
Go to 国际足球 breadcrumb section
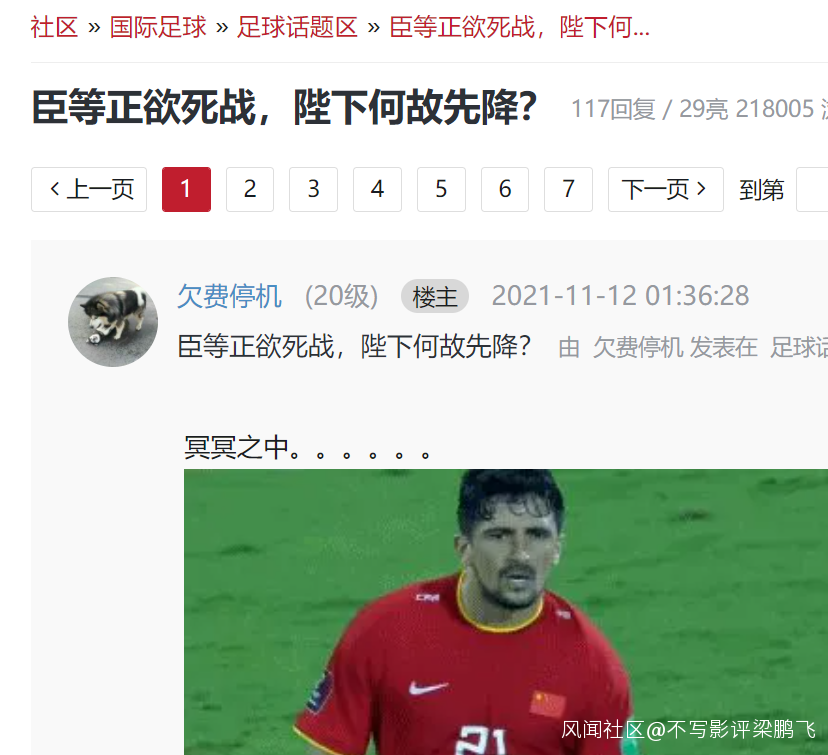[x=158, y=27]
